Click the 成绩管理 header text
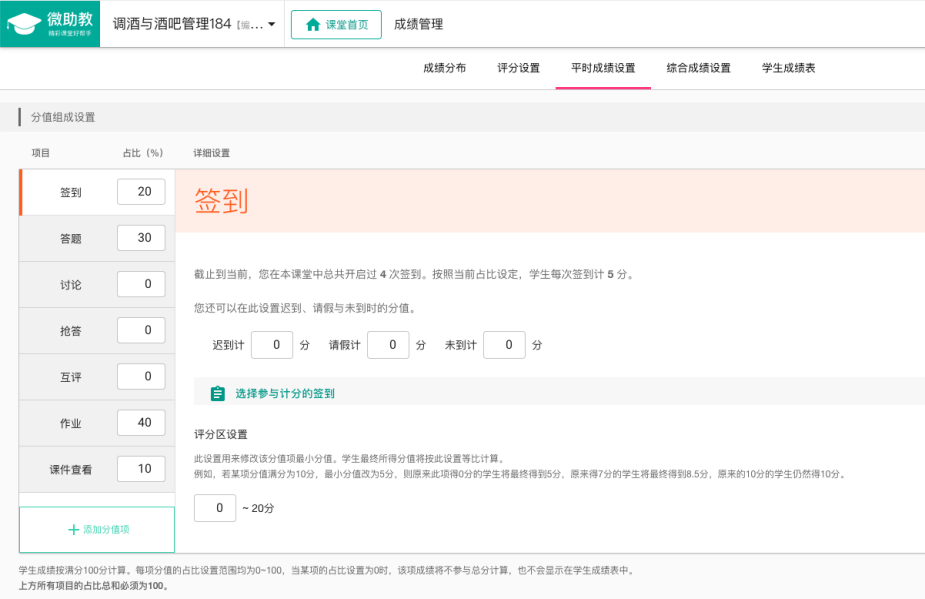This screenshot has height=599, width=925. pos(418,24)
